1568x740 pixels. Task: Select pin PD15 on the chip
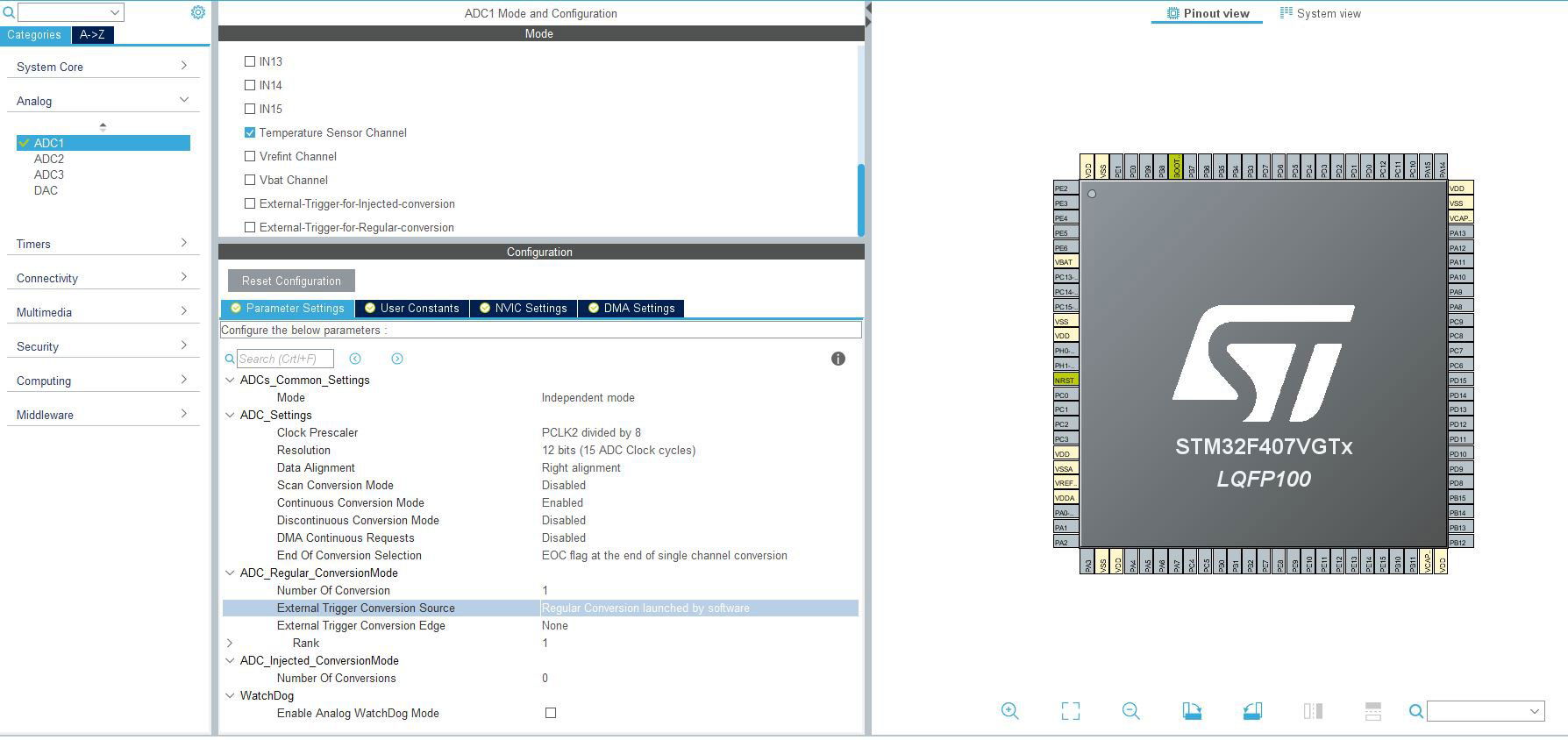click(x=1460, y=381)
